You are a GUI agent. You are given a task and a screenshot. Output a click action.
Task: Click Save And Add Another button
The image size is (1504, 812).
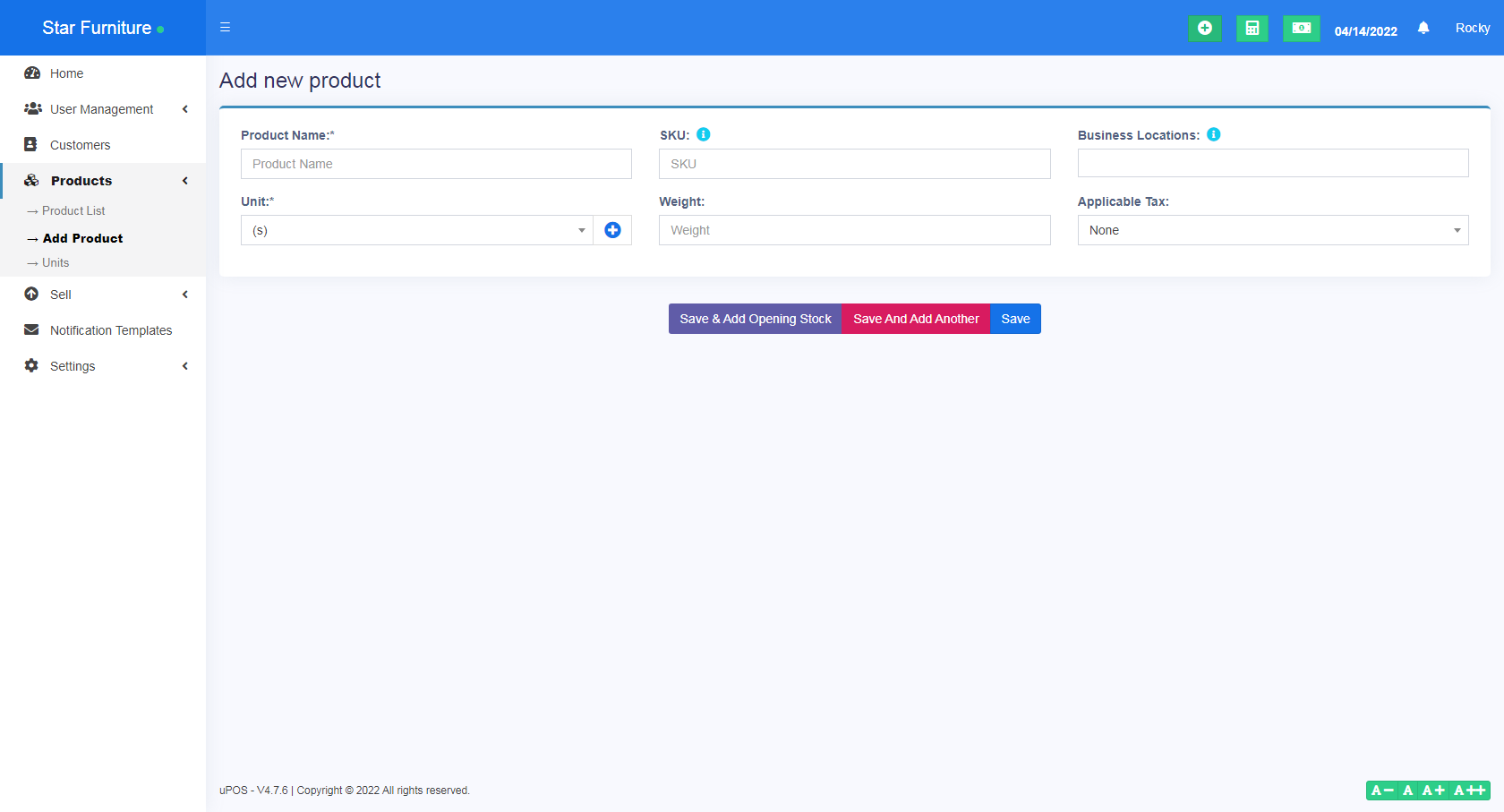click(915, 319)
